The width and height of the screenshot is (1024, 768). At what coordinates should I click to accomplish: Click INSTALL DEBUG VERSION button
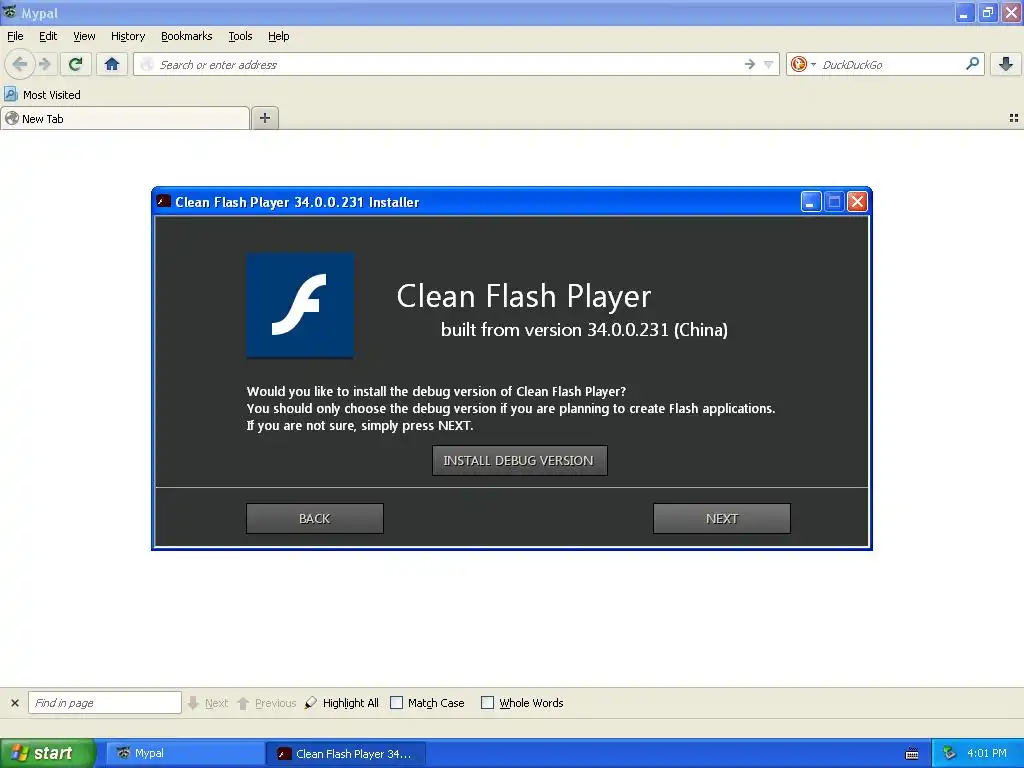(520, 460)
